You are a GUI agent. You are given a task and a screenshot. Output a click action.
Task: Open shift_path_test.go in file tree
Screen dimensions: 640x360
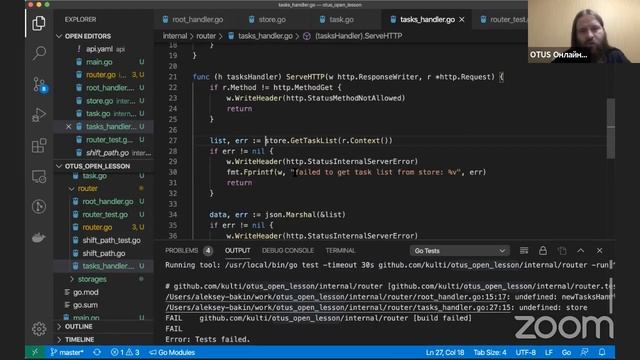pos(111,240)
